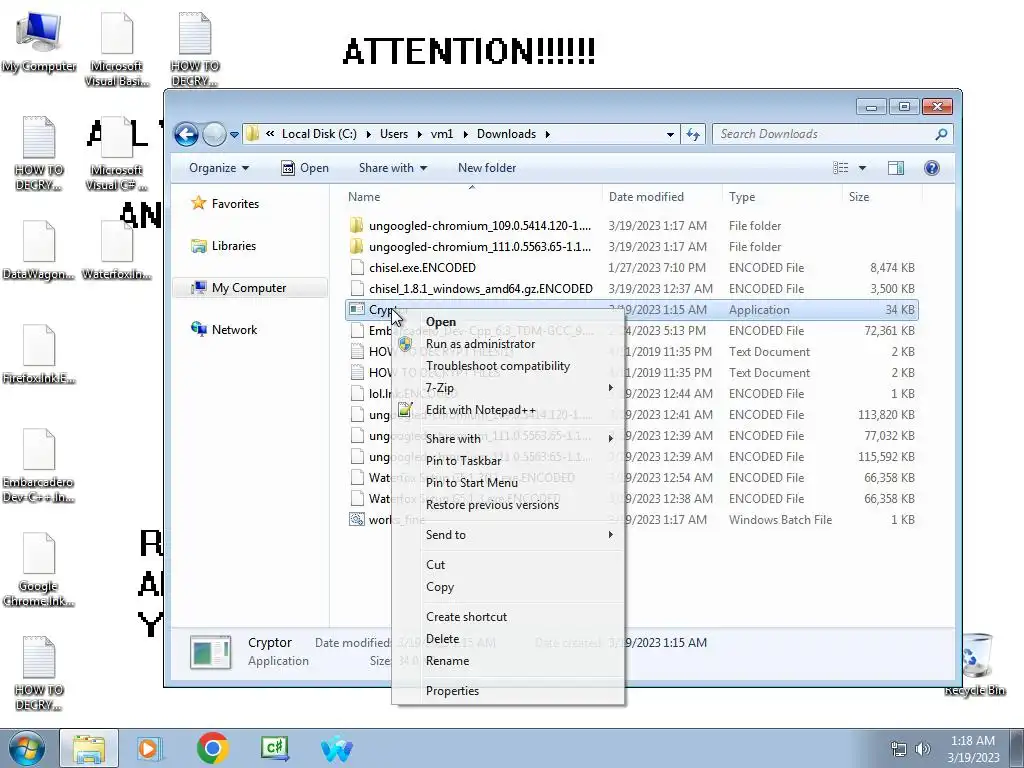Select the works_fine batch file icon
The image size is (1024, 768).
pos(357,520)
